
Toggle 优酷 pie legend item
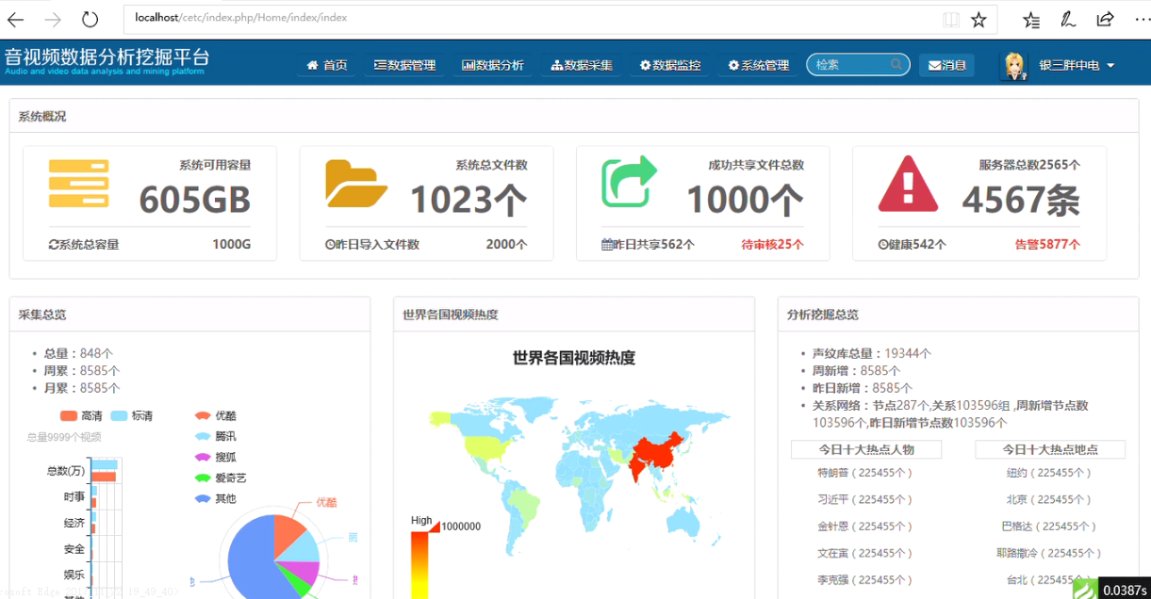pyautogui.click(x=215, y=415)
